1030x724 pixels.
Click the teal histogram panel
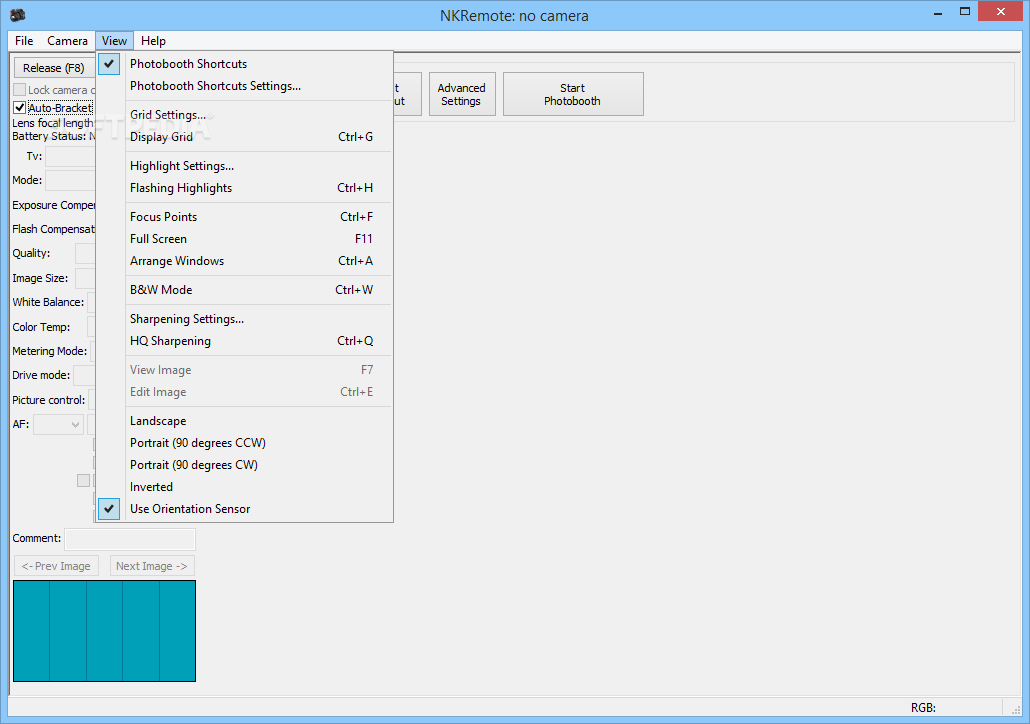[104, 631]
